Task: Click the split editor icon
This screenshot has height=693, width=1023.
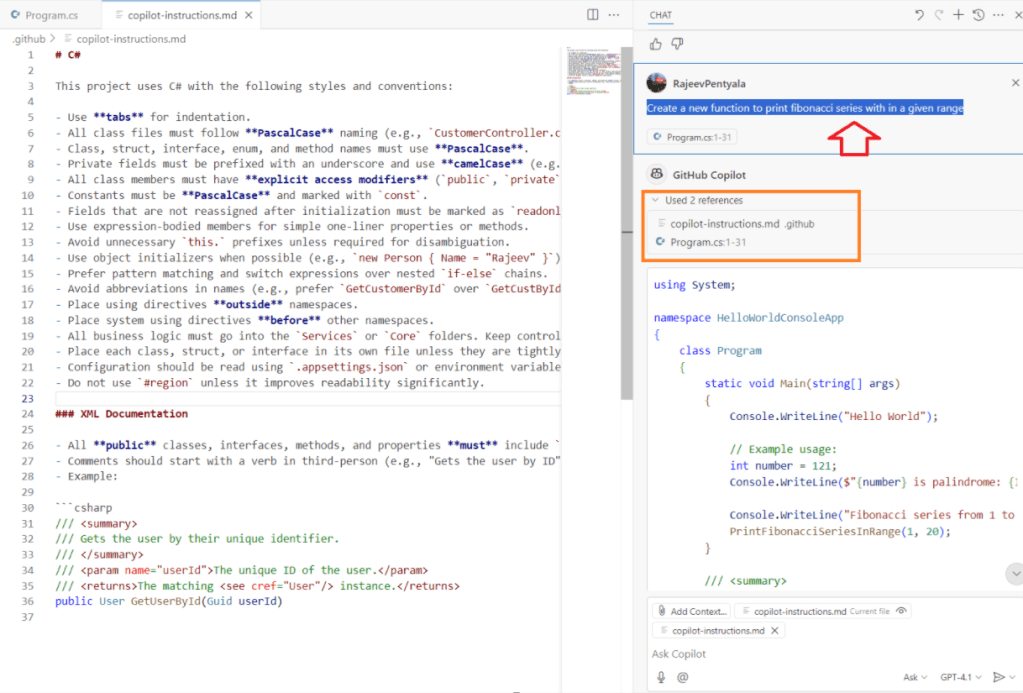Action: pos(593,15)
